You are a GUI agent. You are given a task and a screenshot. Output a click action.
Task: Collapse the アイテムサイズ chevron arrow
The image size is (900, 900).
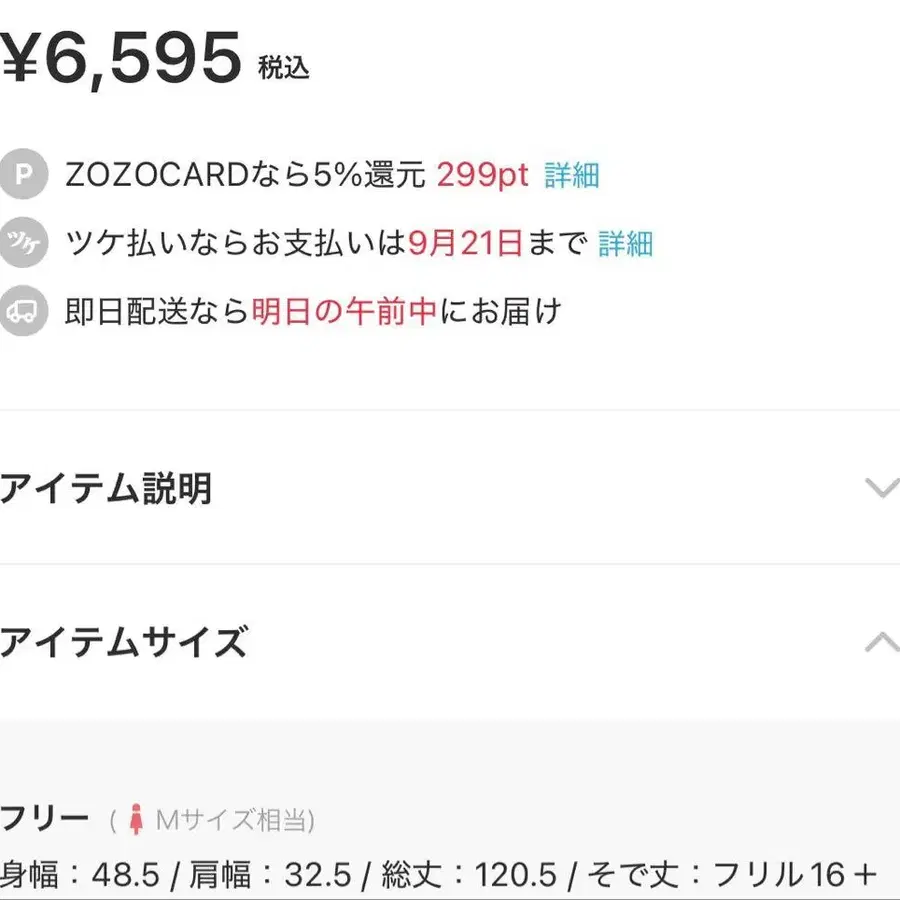click(x=883, y=642)
